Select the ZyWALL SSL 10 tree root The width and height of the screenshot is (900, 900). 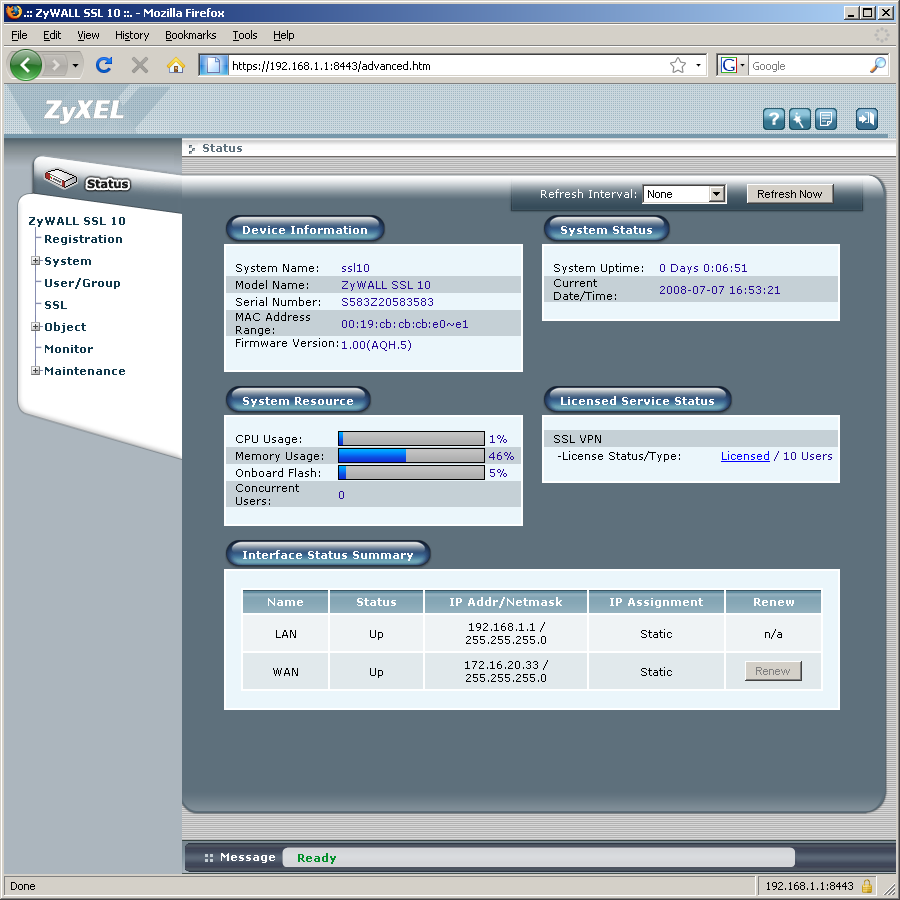pos(77,221)
